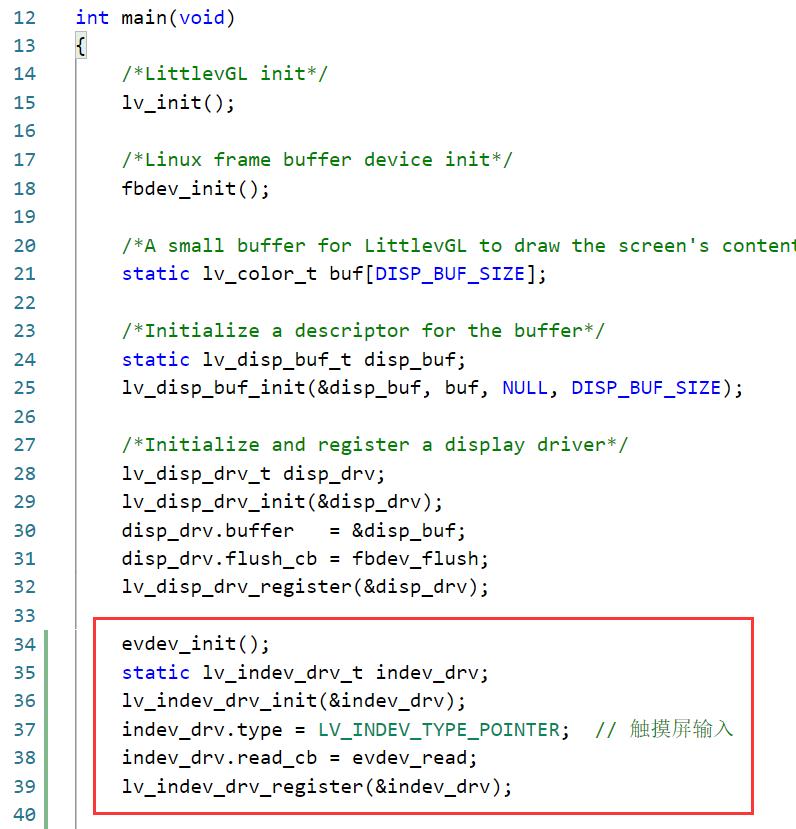Click the Chinese comment on line 37
The height and width of the screenshot is (829, 796).
click(664, 729)
